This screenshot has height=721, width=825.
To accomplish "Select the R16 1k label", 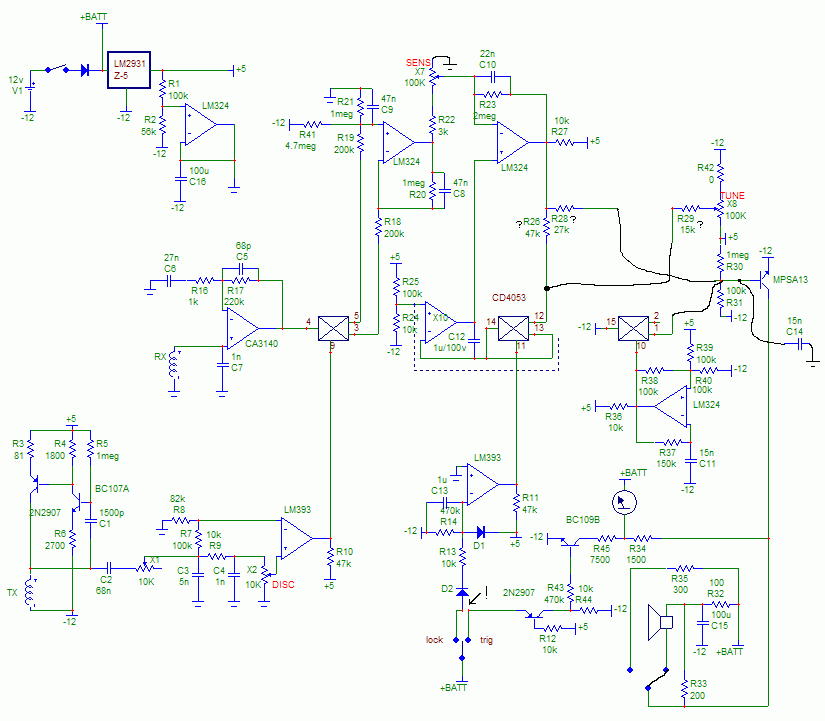I will [x=199, y=296].
